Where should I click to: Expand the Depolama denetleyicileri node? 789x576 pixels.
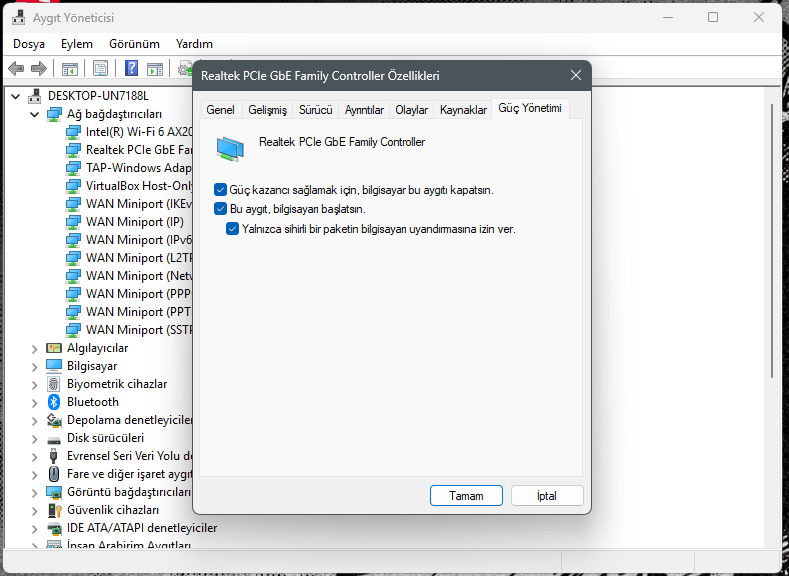[x=34, y=421]
